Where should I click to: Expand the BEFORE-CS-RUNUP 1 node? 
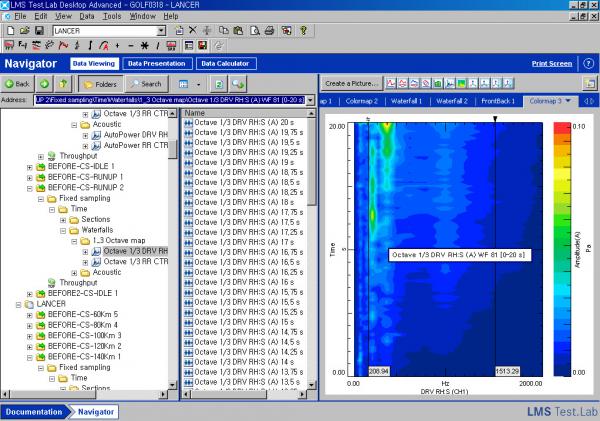[29, 178]
